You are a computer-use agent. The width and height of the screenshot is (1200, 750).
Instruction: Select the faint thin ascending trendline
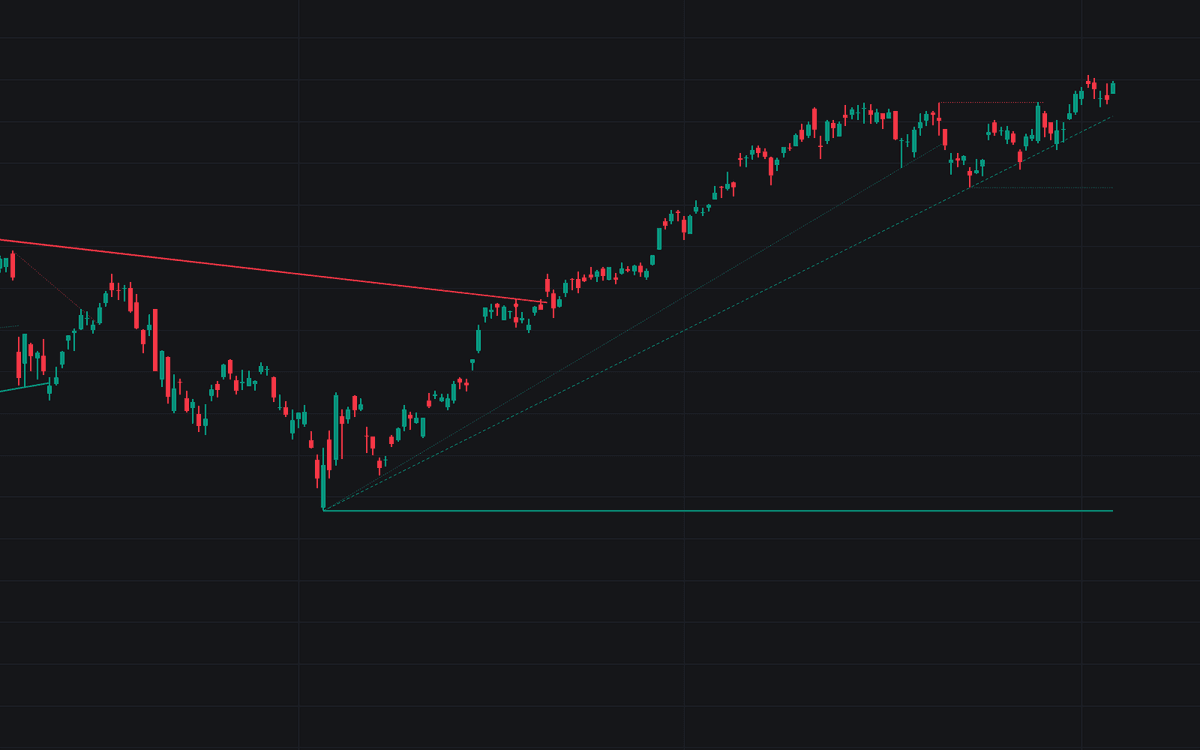click(632, 327)
